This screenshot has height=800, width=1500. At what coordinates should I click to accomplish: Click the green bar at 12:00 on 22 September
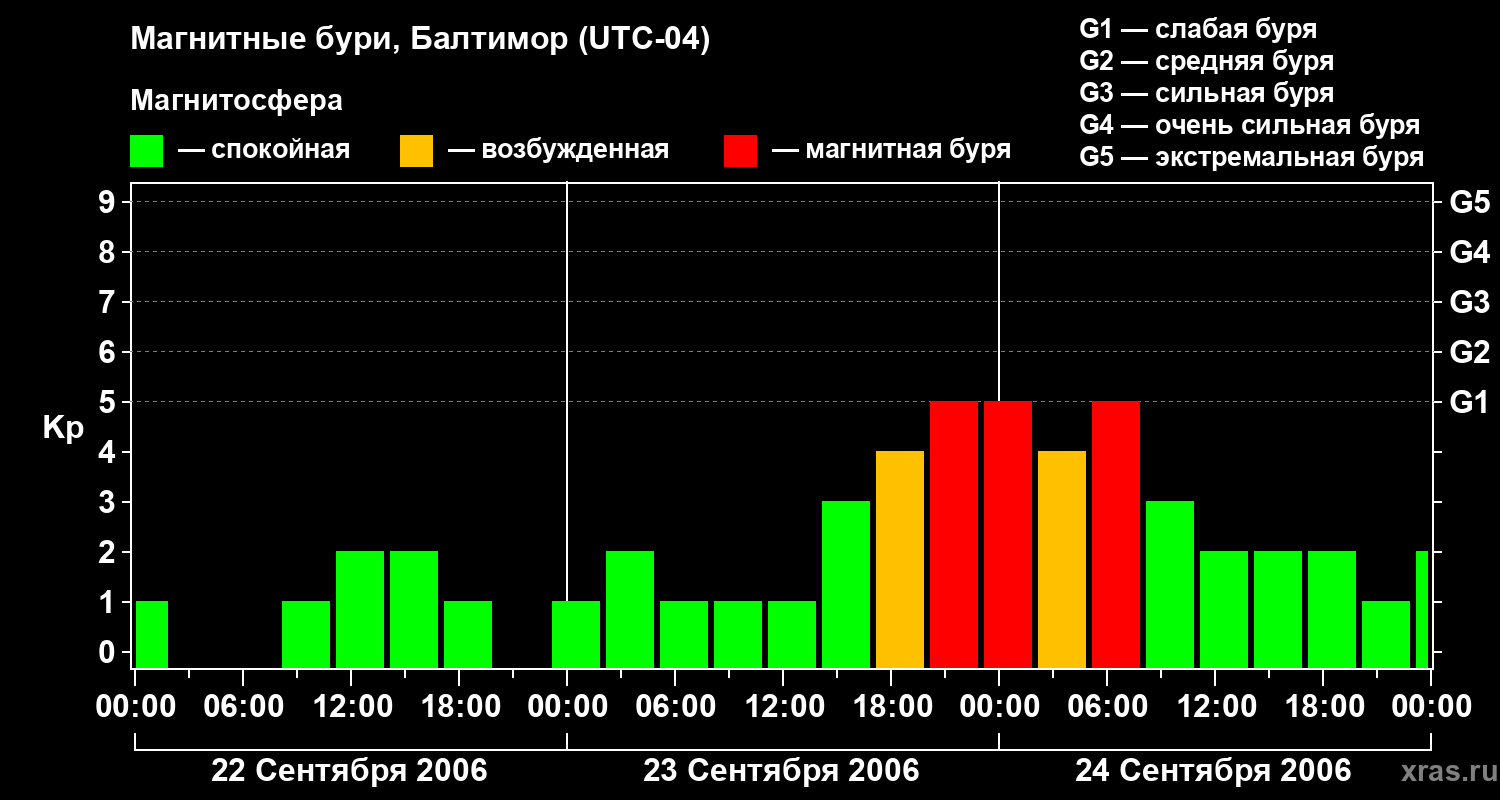360,609
